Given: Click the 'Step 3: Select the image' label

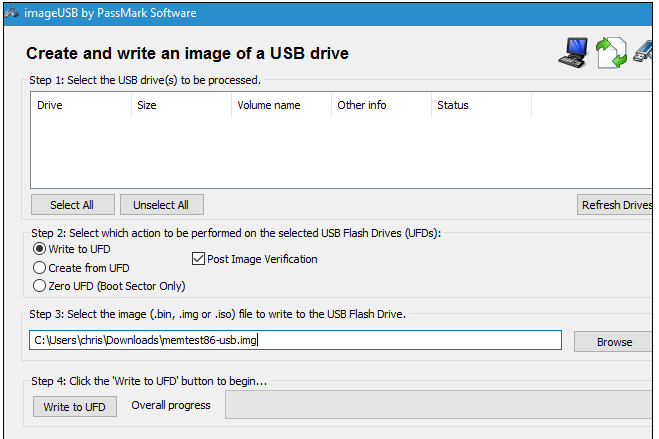Looking at the screenshot, I should (x=217, y=314).
